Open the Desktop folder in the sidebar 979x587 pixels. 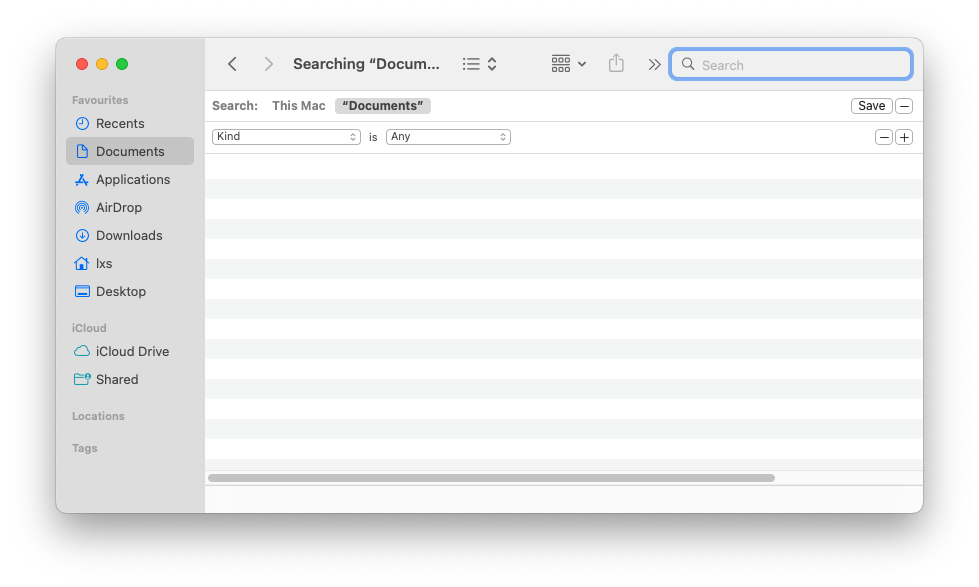tap(121, 291)
